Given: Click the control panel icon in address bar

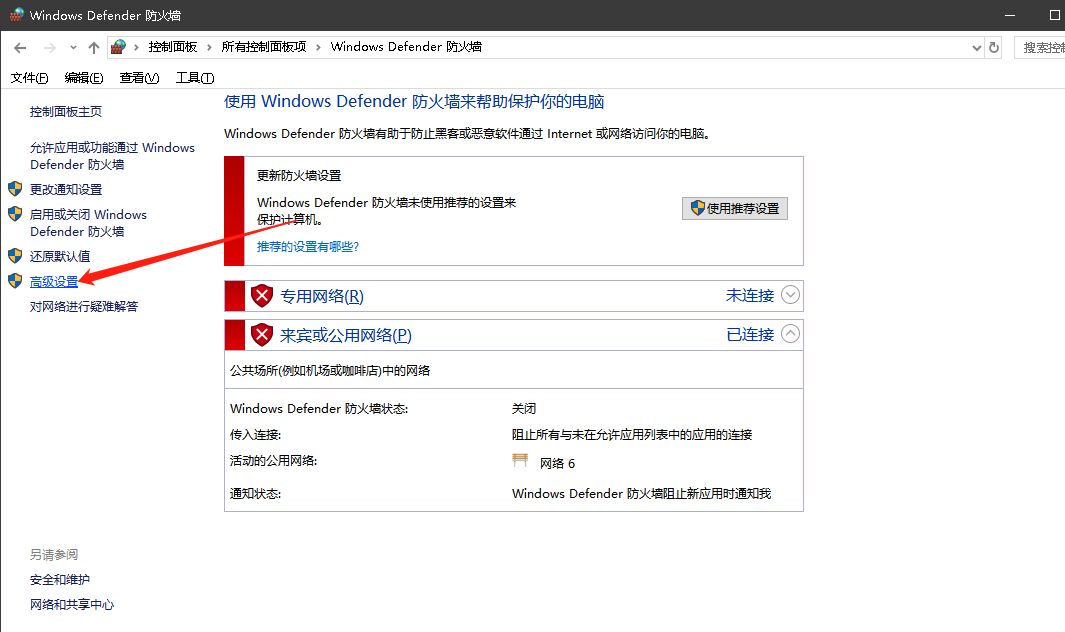Looking at the screenshot, I should 119,47.
